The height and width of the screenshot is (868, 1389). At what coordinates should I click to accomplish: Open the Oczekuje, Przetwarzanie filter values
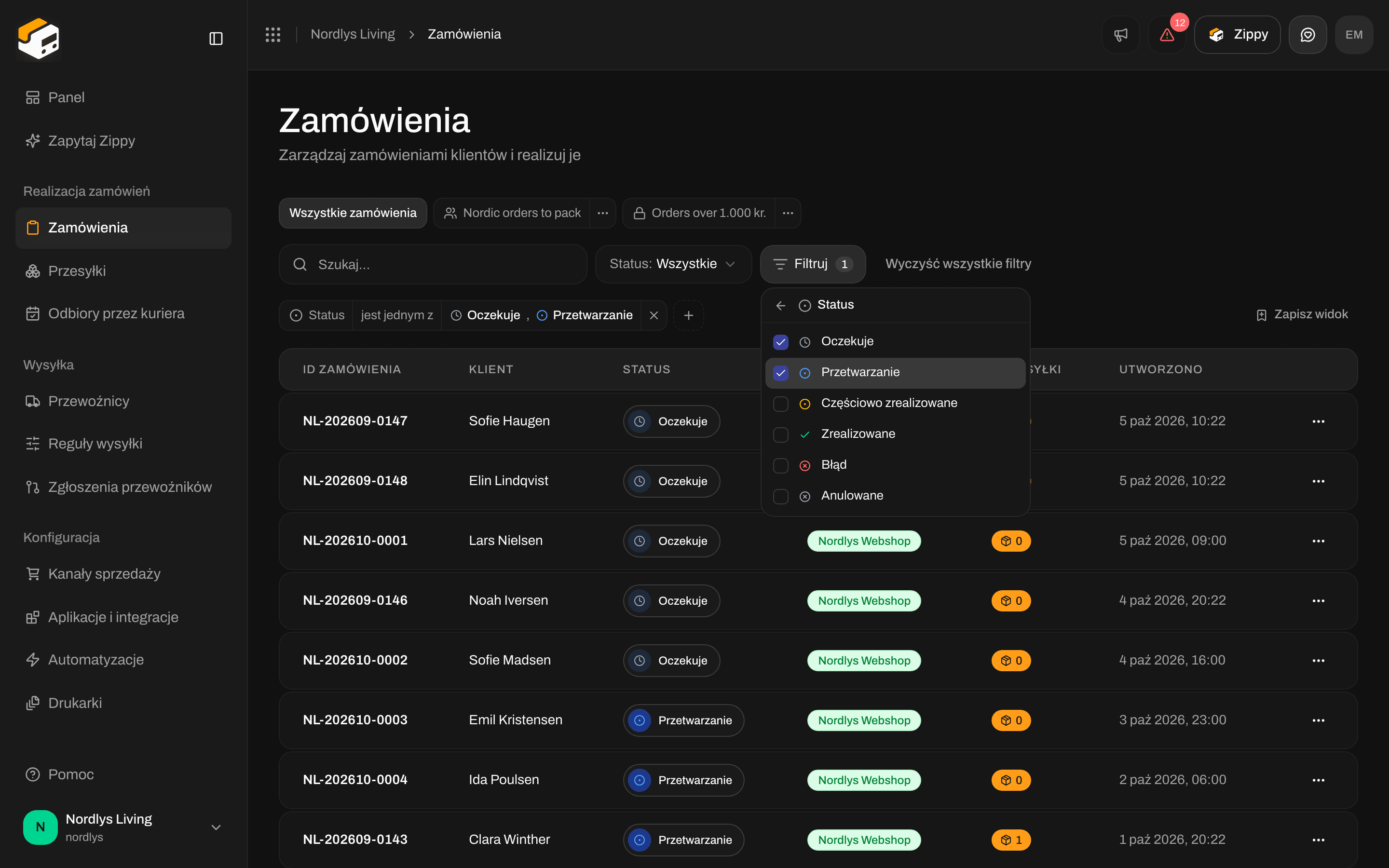542,315
